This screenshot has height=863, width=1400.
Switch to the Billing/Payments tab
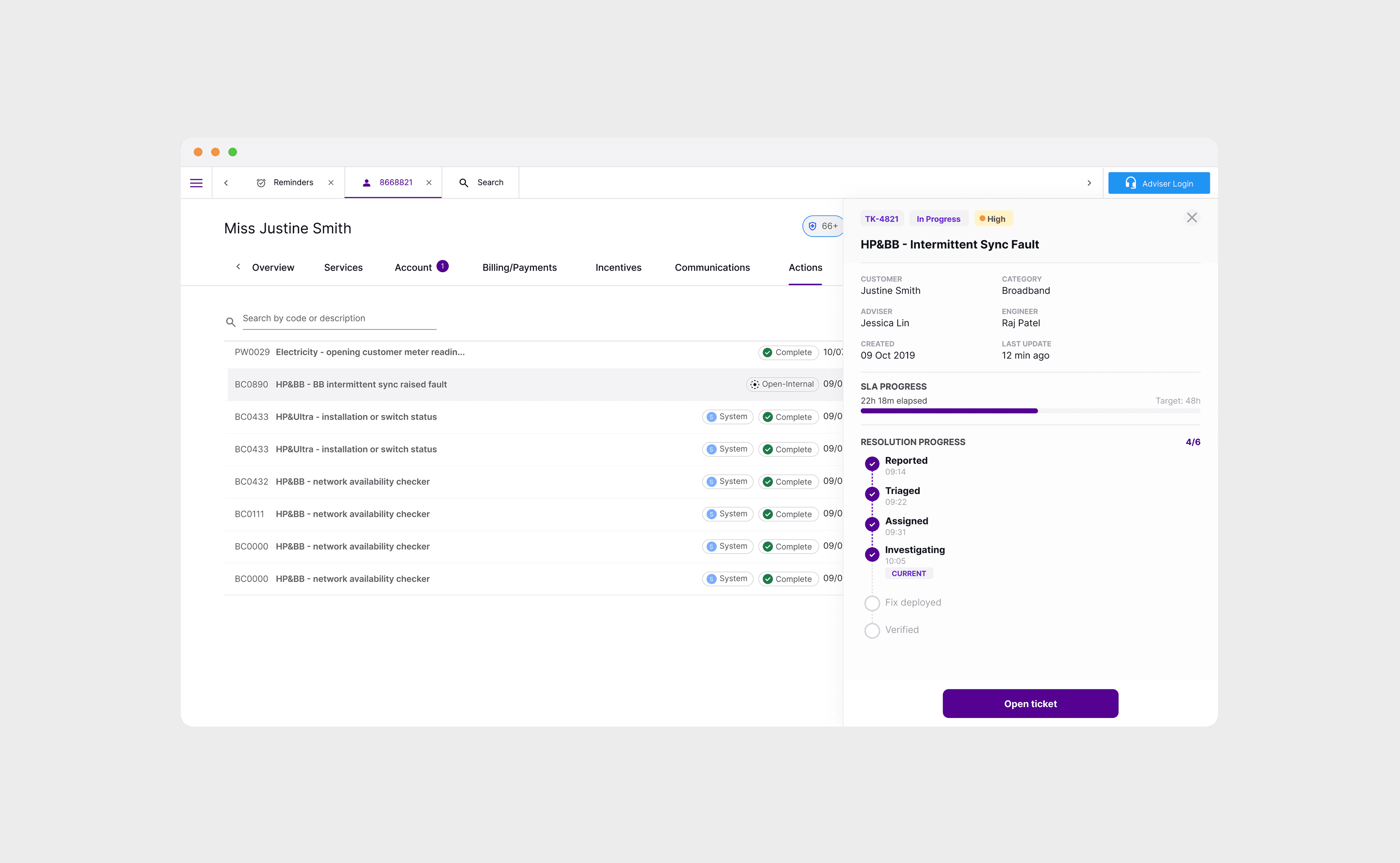pos(519,268)
